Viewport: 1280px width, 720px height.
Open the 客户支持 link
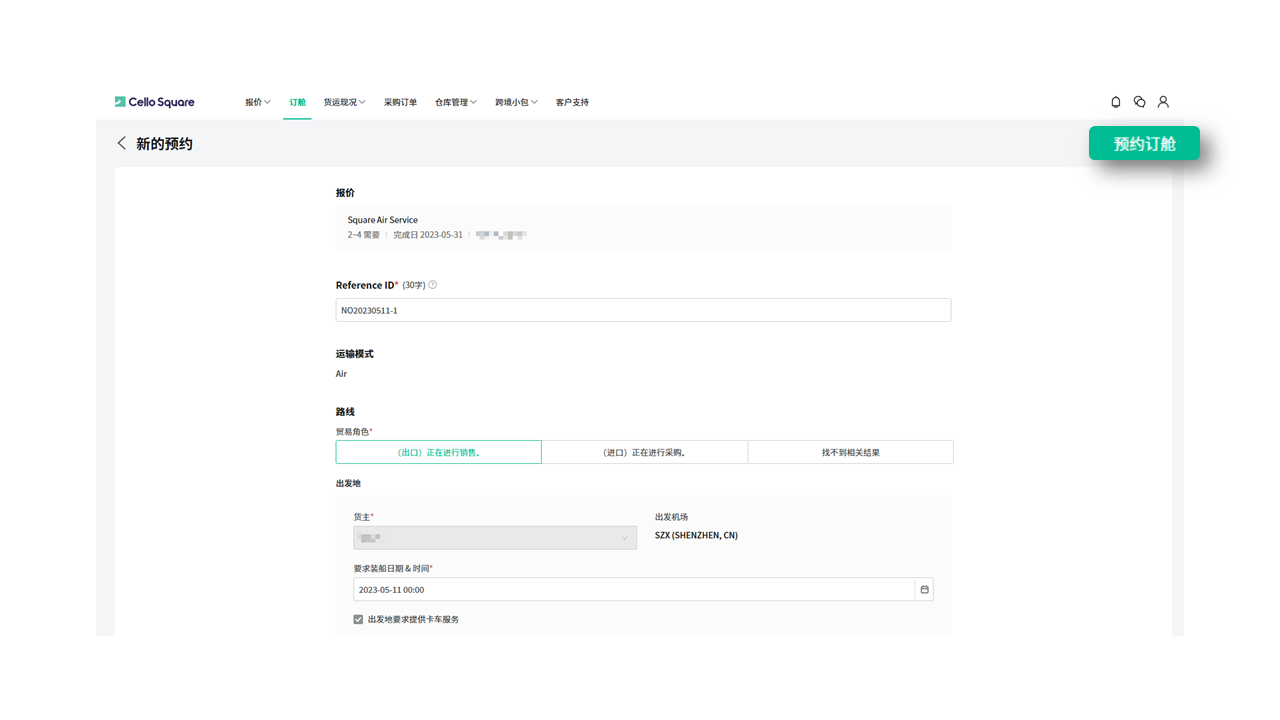(x=572, y=102)
